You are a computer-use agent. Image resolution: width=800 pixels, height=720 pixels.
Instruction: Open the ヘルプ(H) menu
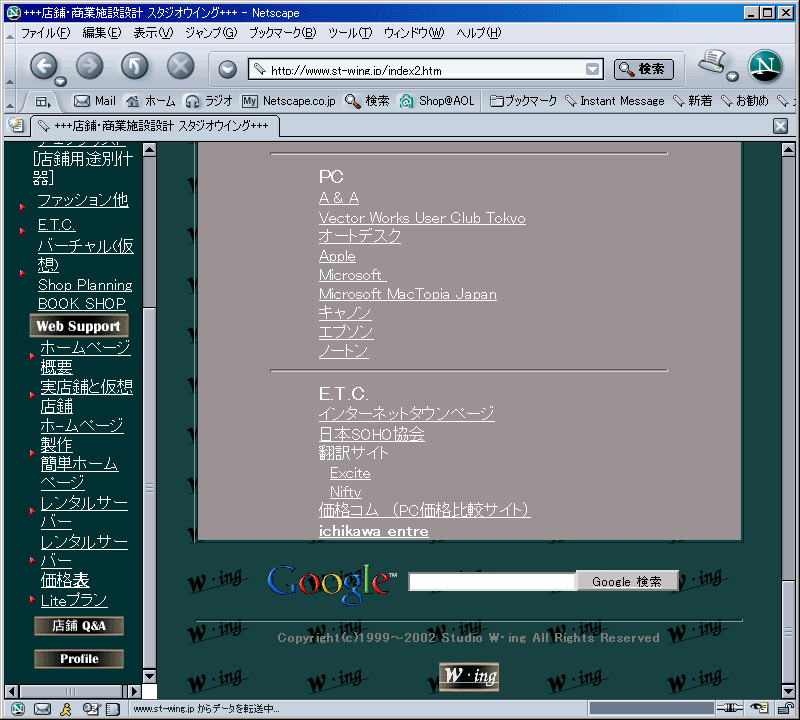[479, 33]
